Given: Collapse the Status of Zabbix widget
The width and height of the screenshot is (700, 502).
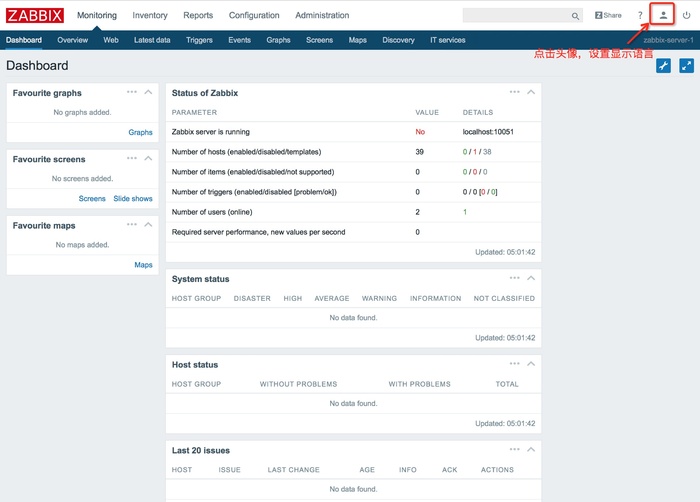Looking at the screenshot, I should coord(531,92).
